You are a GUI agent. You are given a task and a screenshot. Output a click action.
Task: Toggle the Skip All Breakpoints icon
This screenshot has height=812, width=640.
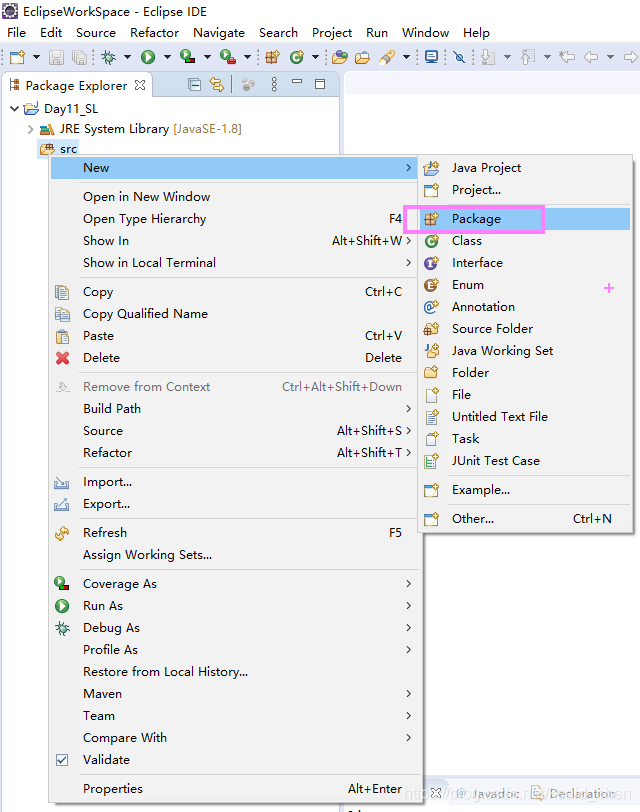click(459, 56)
